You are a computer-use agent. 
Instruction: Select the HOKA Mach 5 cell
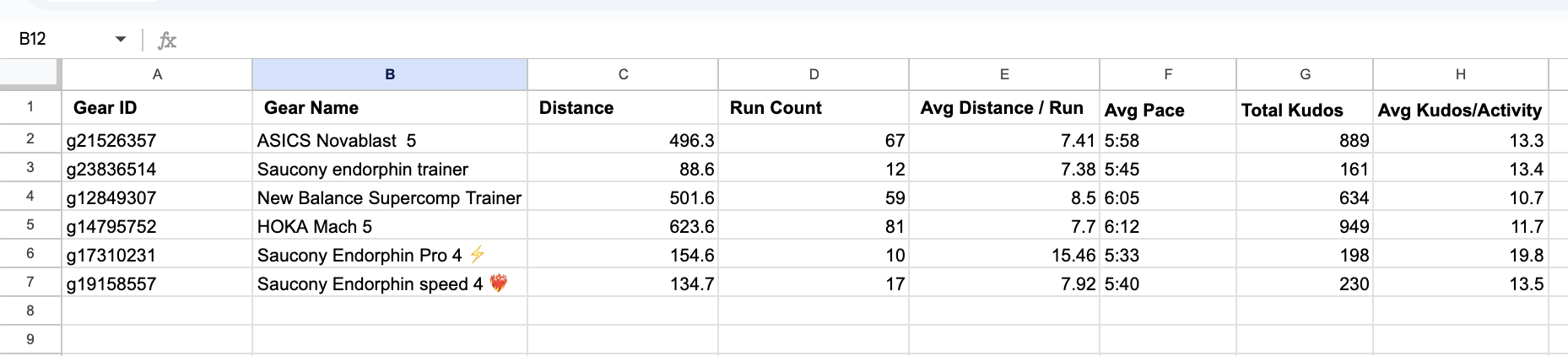390,226
